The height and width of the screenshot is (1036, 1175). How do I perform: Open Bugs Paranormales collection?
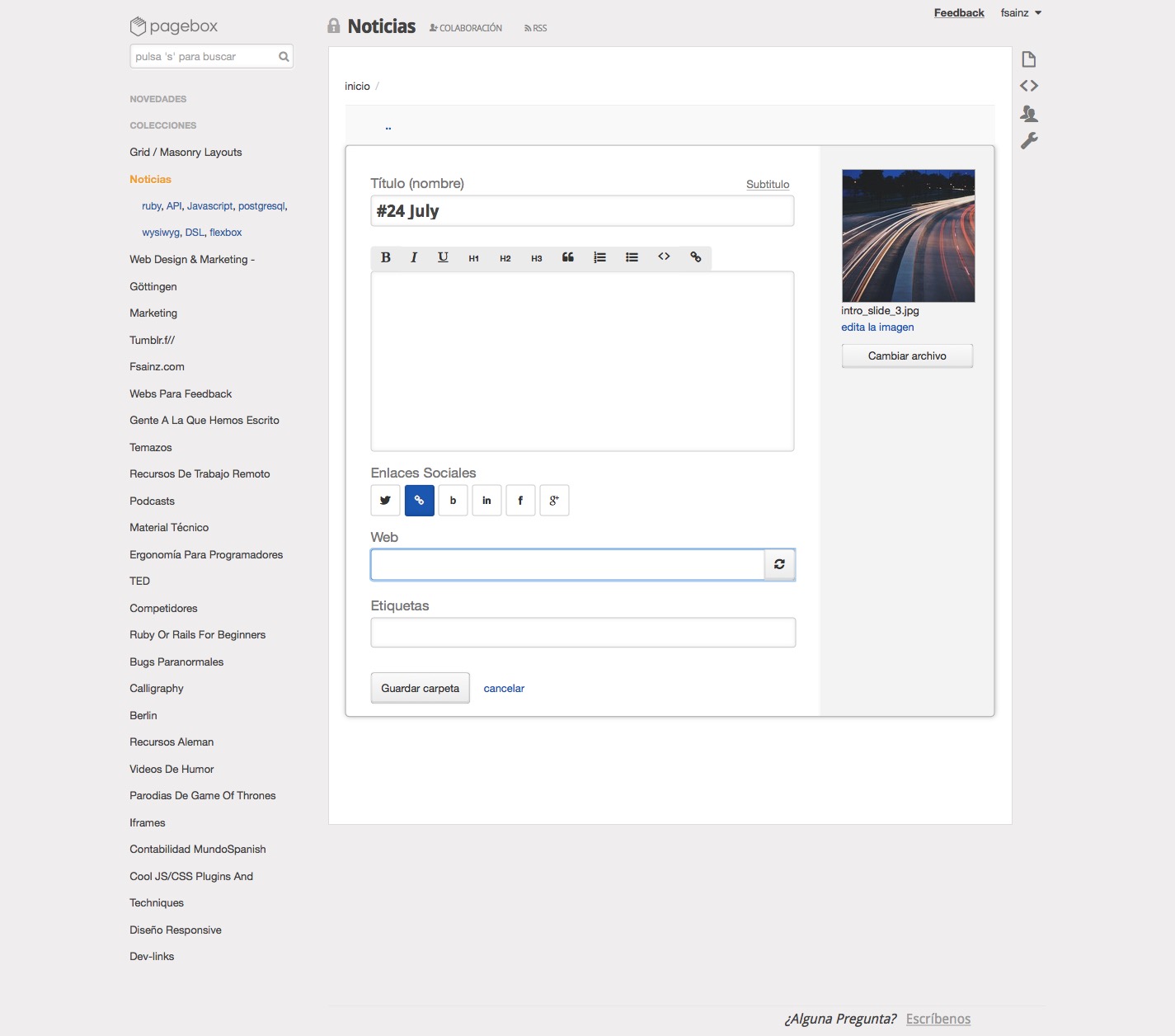point(176,662)
